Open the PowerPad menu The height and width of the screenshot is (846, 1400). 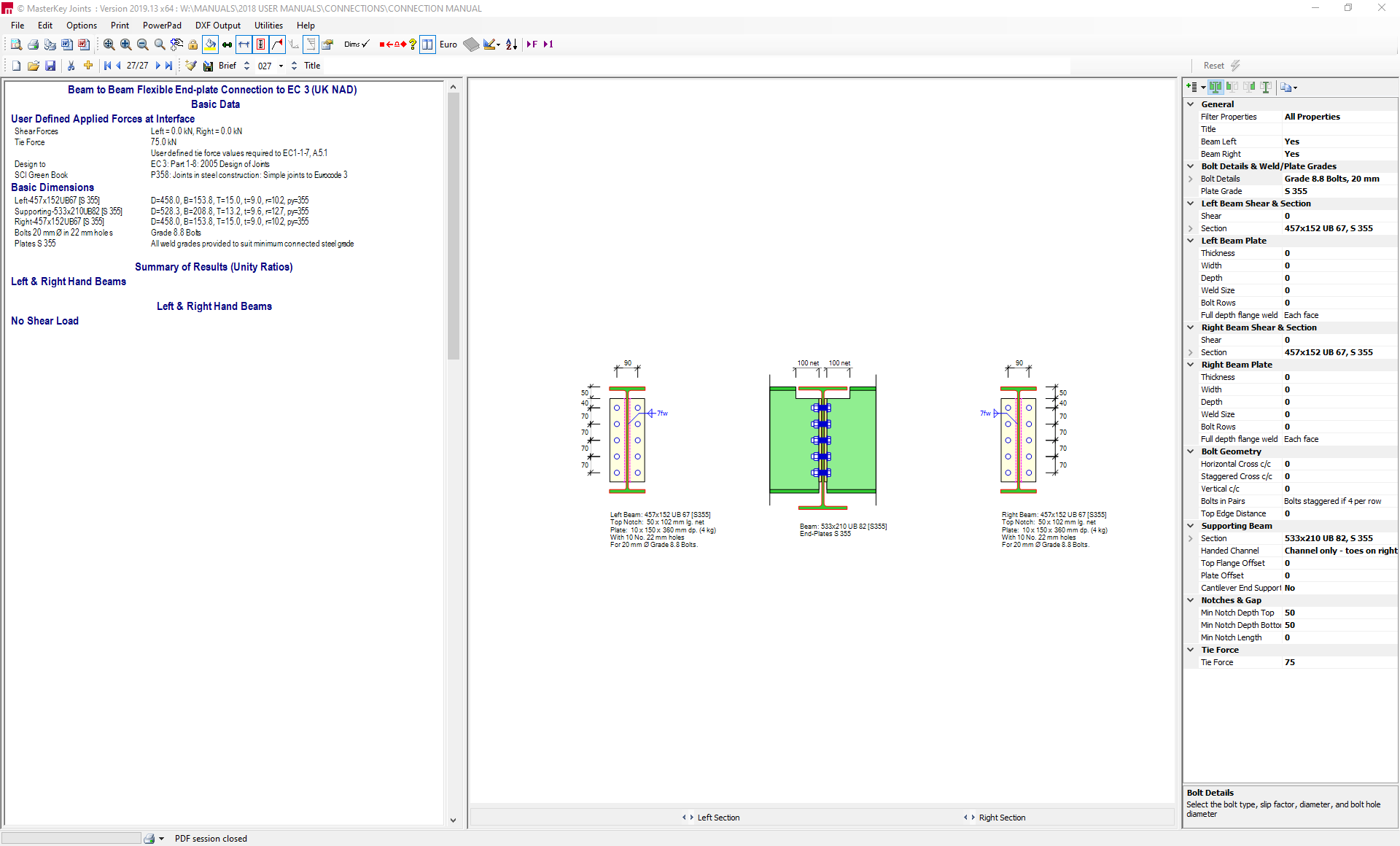162,26
